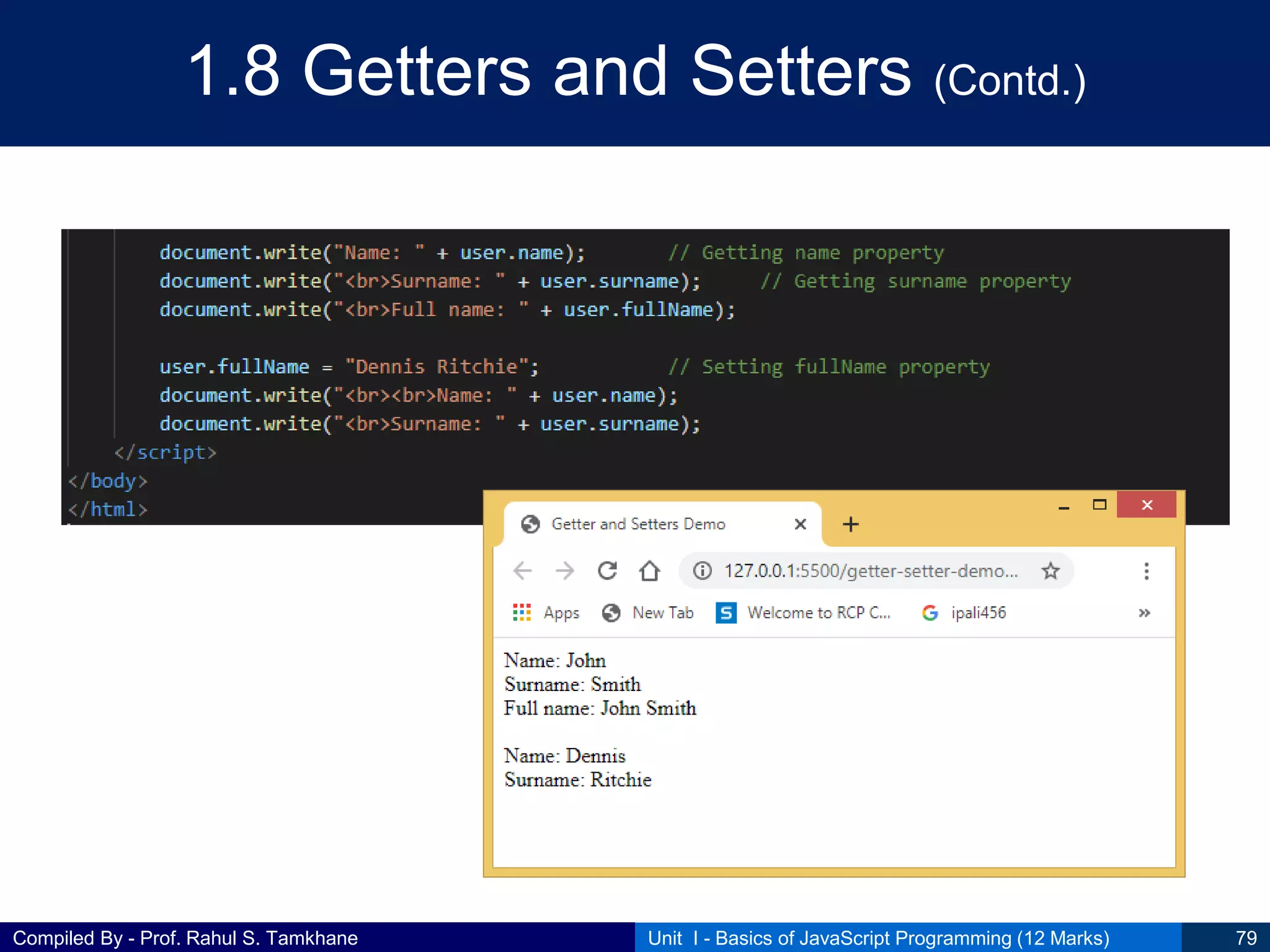Click the </script> closing tag
The height and width of the screenshot is (952, 1270).
point(166,452)
